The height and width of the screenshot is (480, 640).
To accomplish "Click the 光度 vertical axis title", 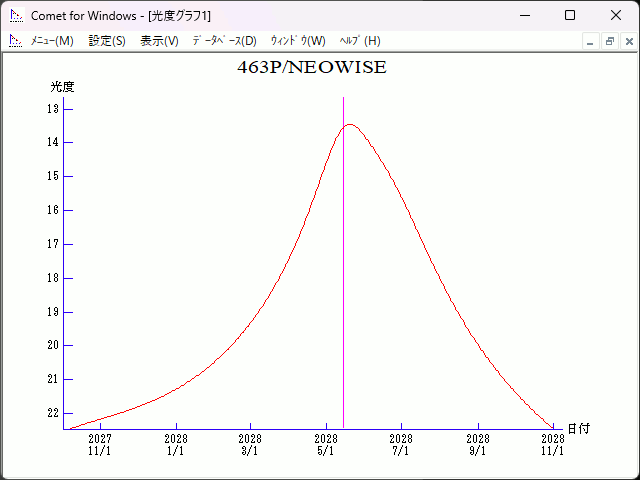I will [x=62, y=87].
